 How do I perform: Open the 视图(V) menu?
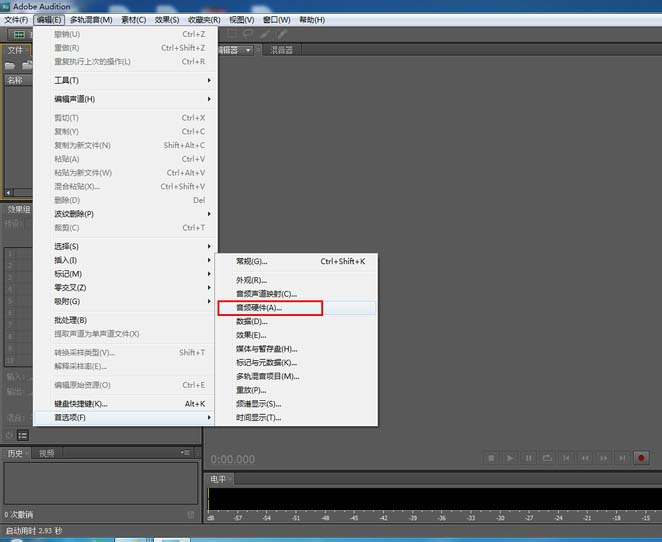(x=242, y=20)
